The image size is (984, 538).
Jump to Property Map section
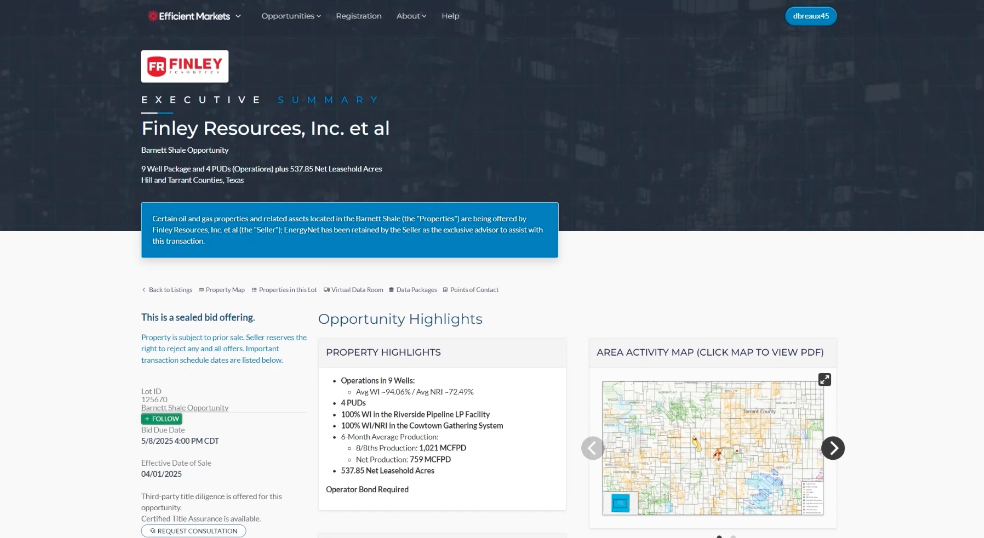click(x=222, y=290)
